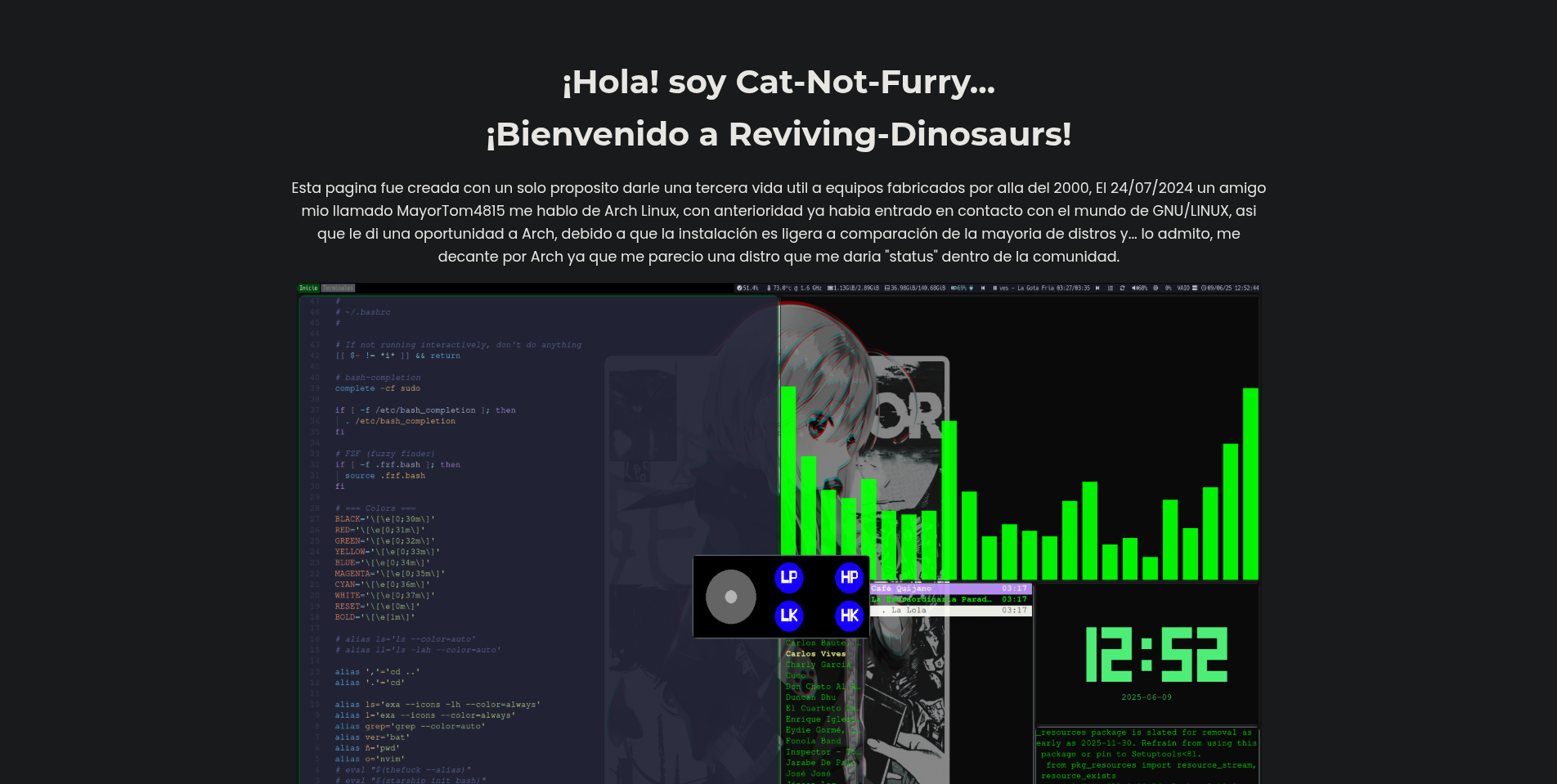Select Carlos Vives in the artist list

click(x=815, y=654)
